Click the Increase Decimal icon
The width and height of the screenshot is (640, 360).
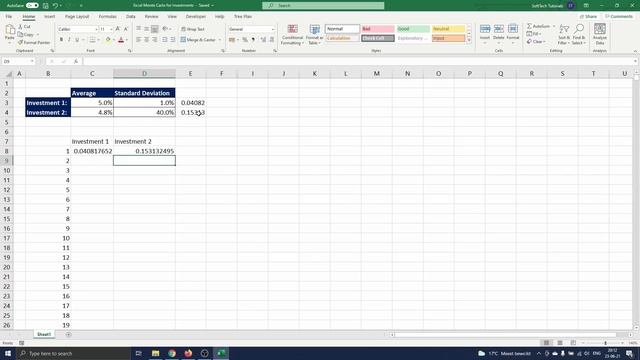pyautogui.click(x=263, y=40)
